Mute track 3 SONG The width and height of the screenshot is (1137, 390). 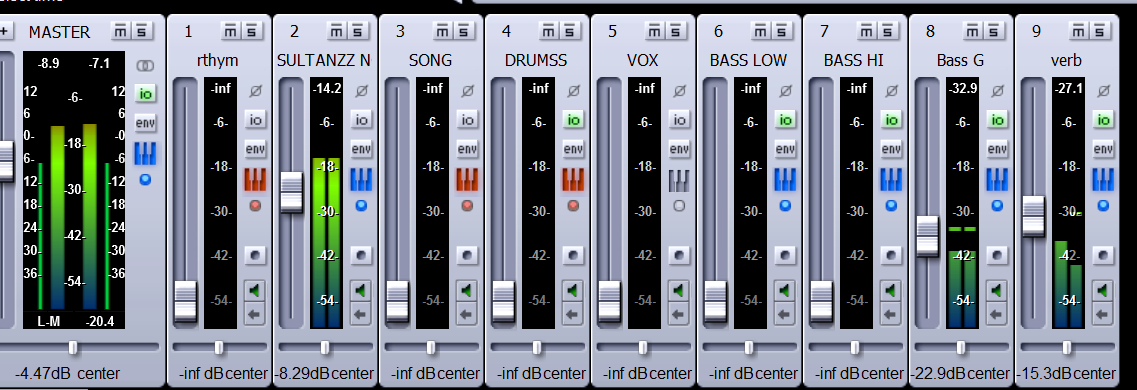(x=442, y=31)
